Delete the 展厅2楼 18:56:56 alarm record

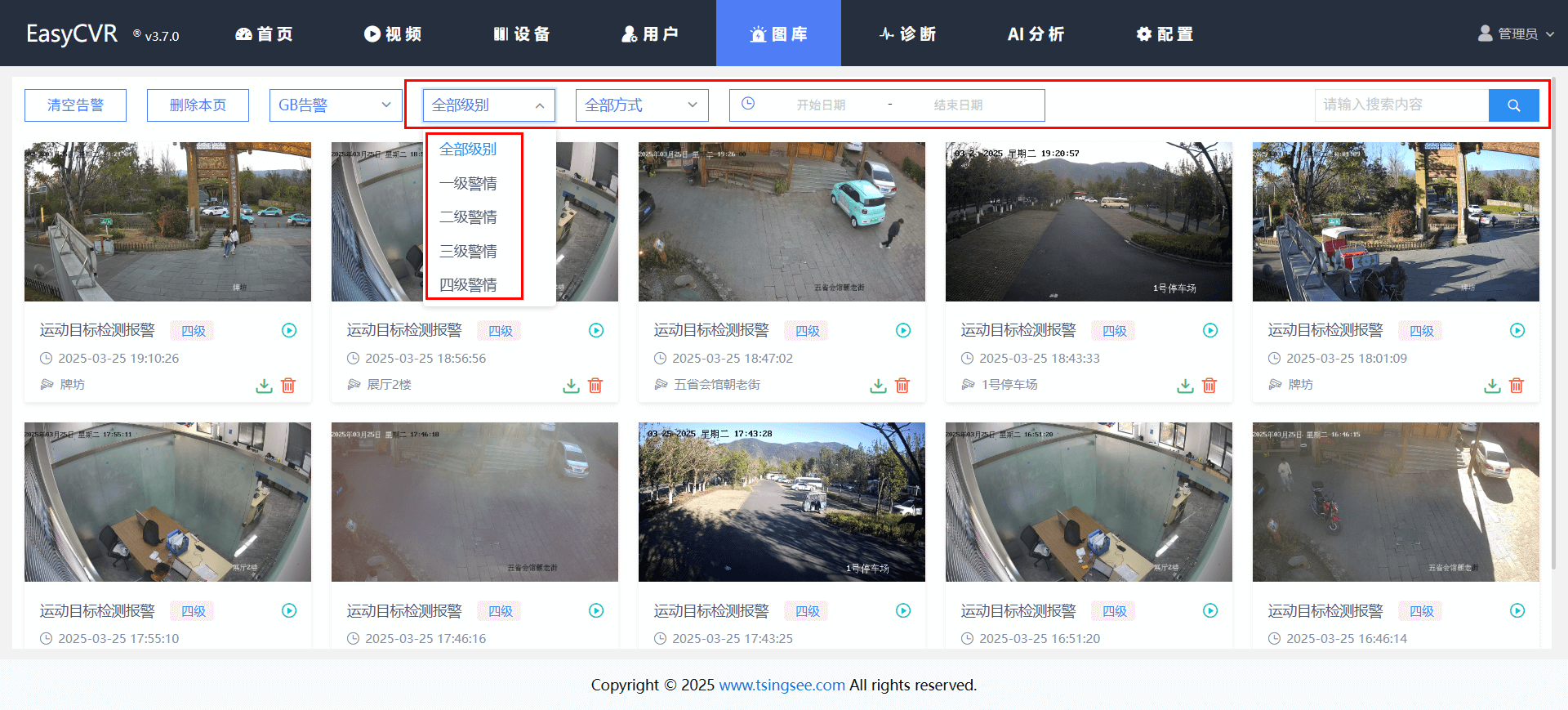(x=595, y=386)
